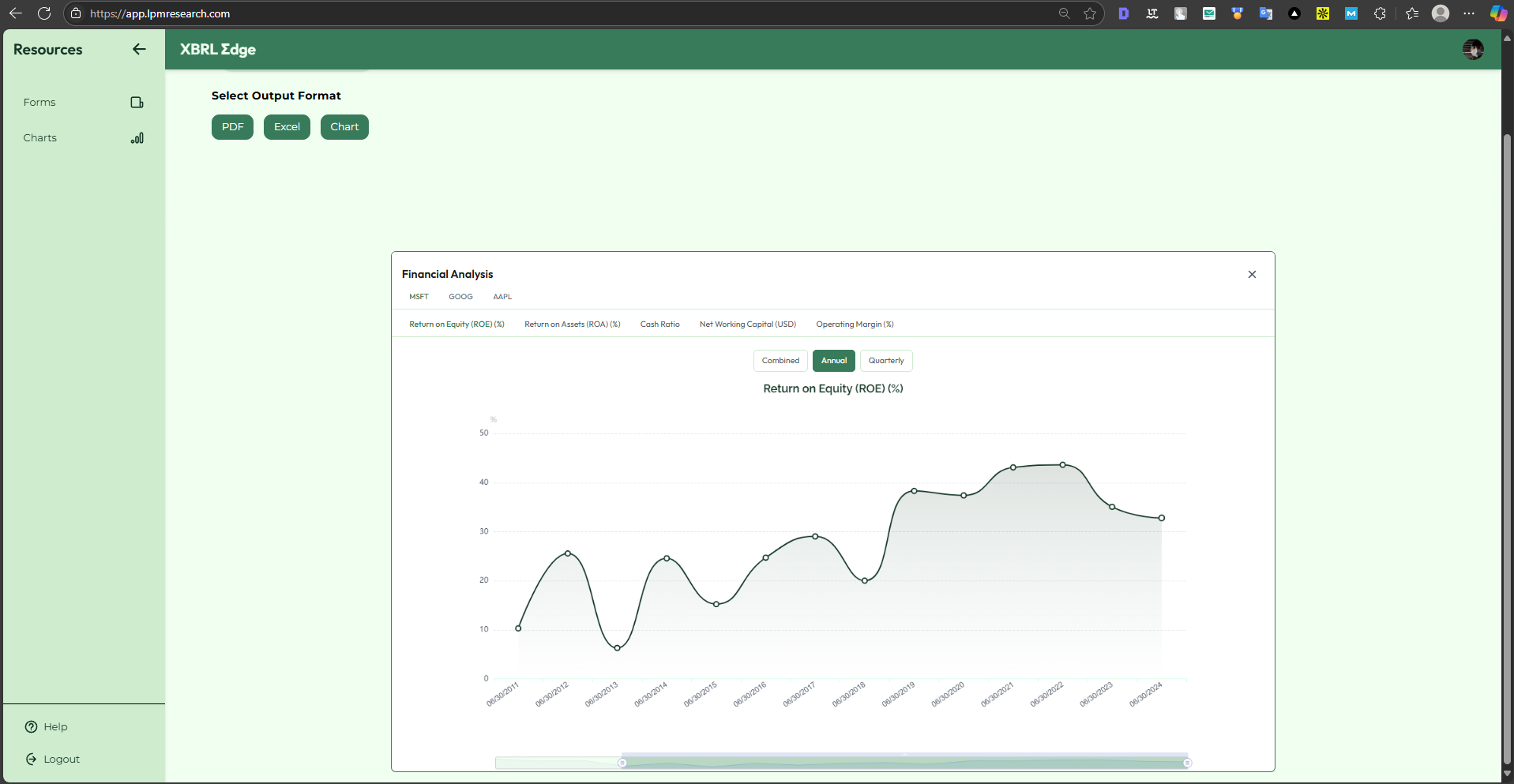The image size is (1514, 784).
Task: Click the Return on Equity chart title
Action: coord(833,388)
